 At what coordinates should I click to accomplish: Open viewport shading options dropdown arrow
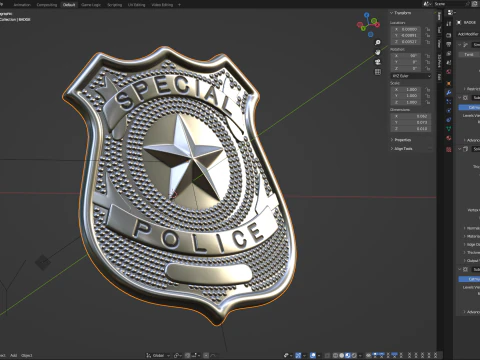tap(360, 355)
